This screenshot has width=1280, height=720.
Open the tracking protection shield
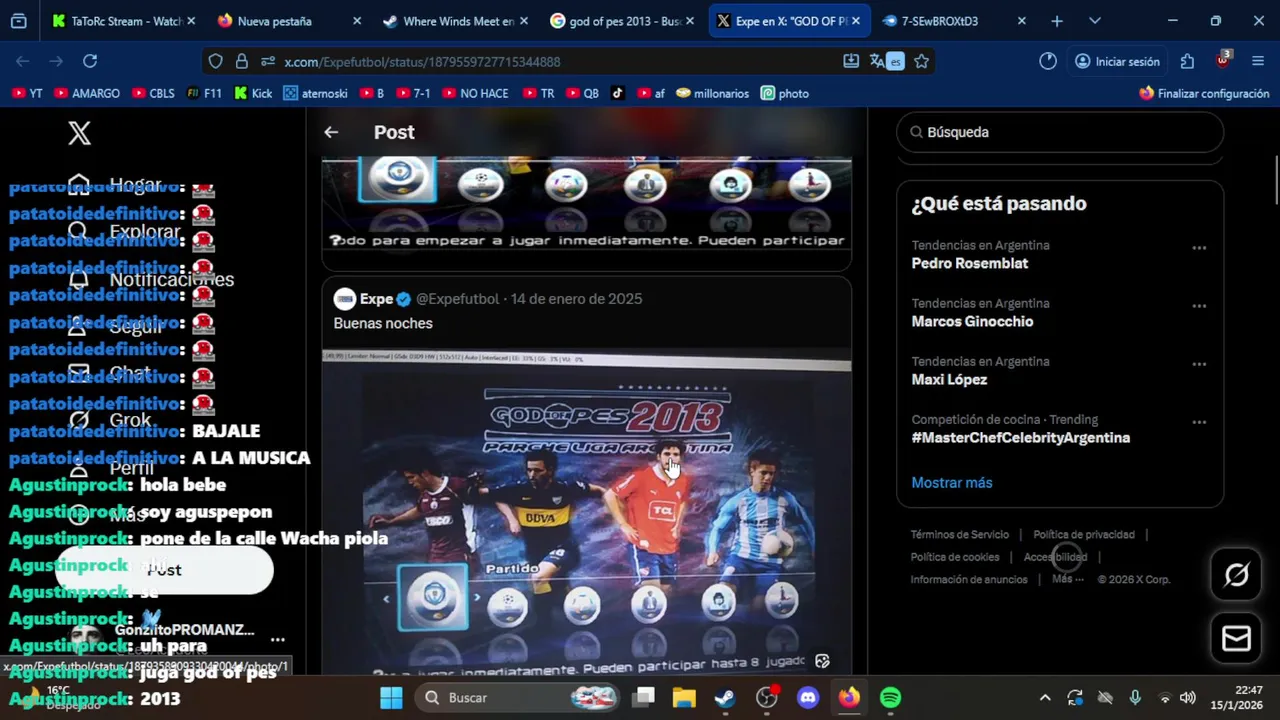[215, 61]
